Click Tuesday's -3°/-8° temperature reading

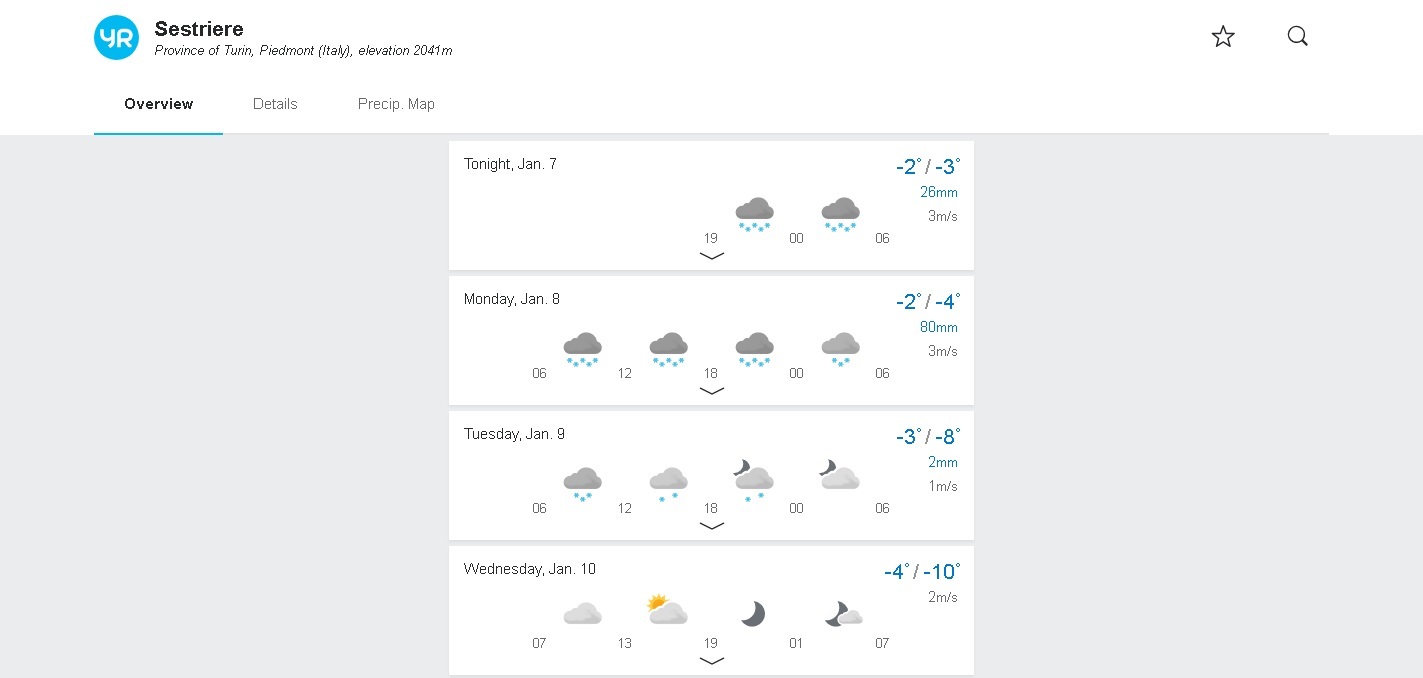click(x=928, y=436)
